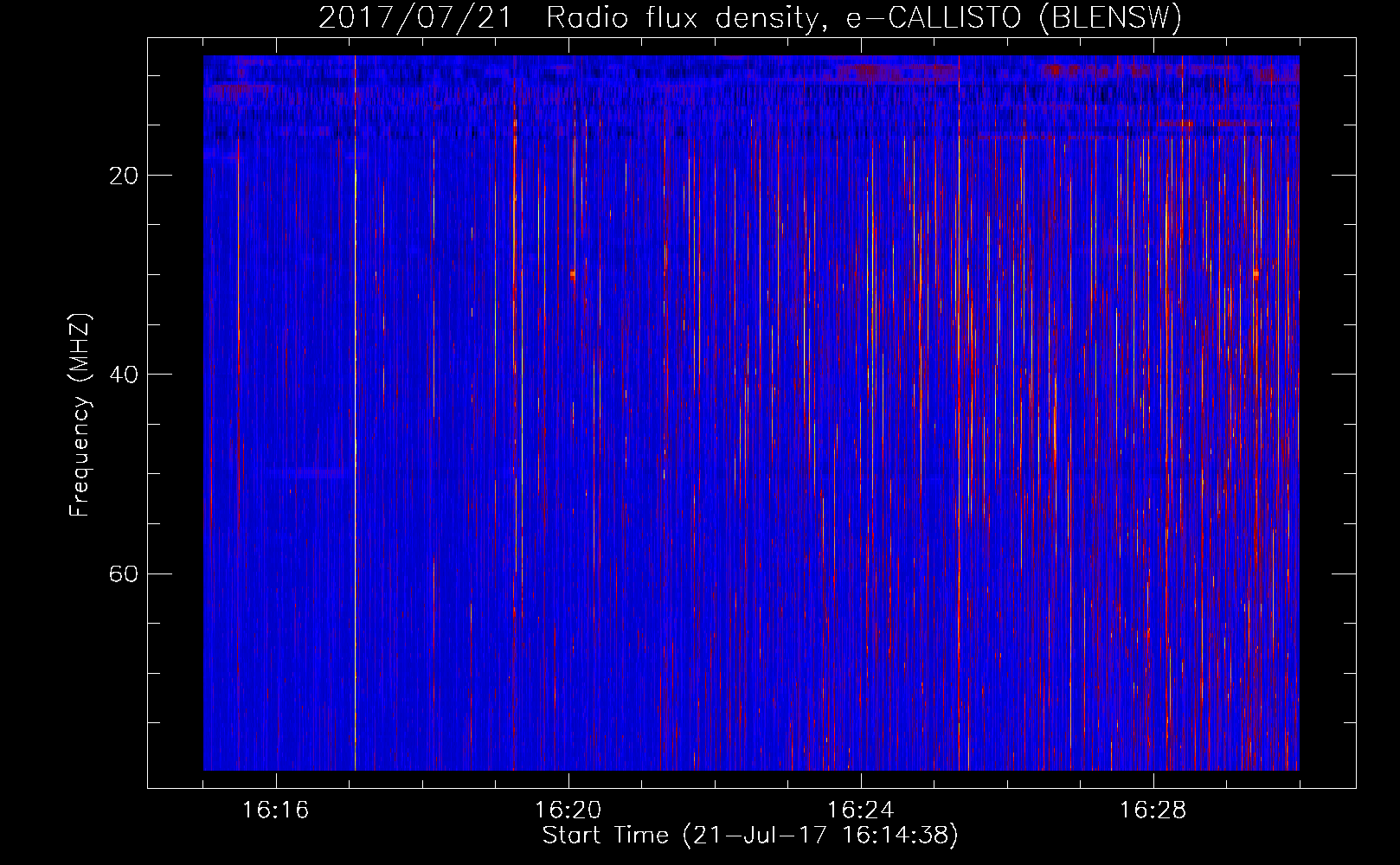Click the 16:24 time tick label

[x=860, y=811]
